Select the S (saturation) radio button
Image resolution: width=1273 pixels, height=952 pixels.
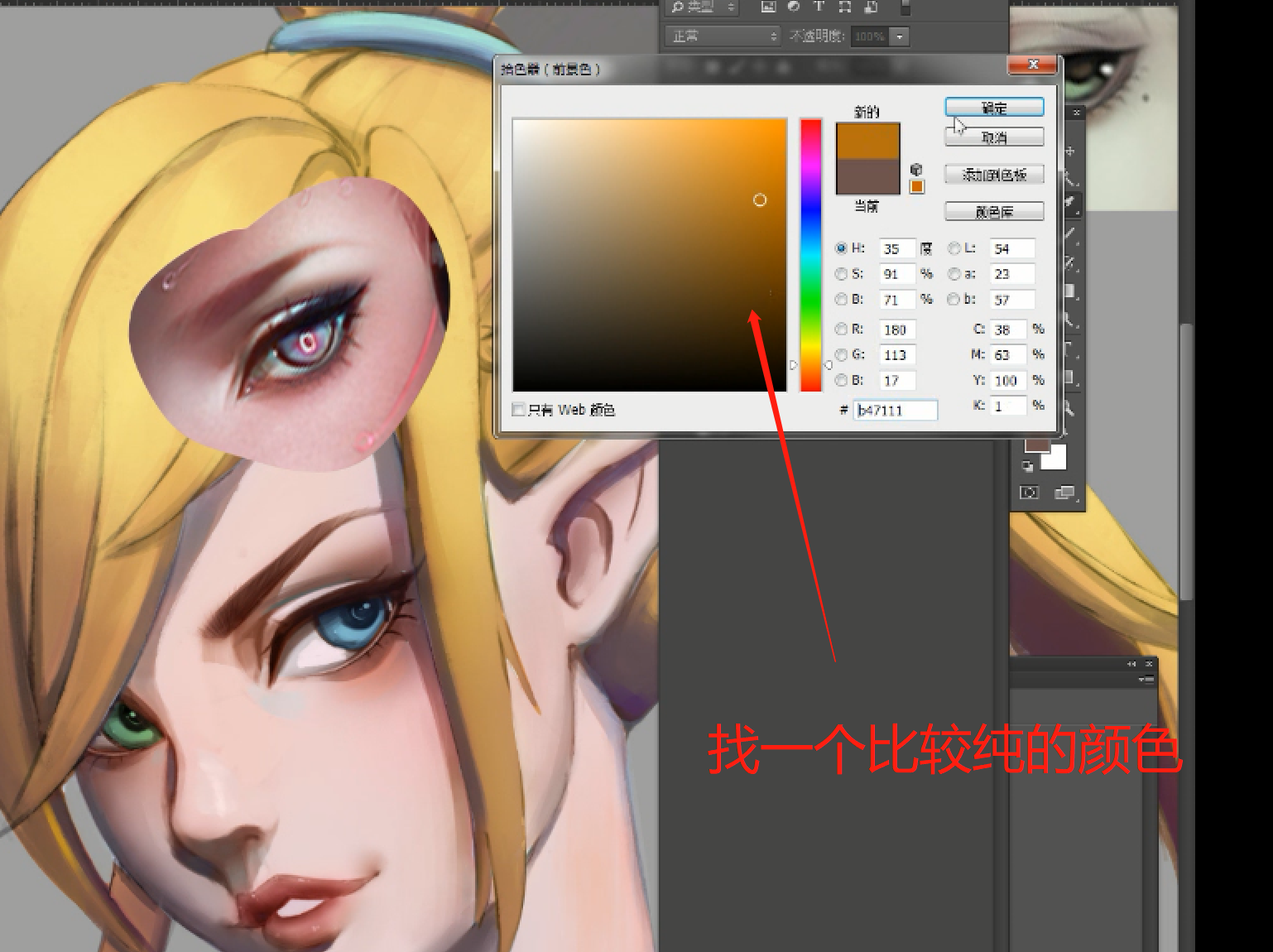click(x=841, y=274)
